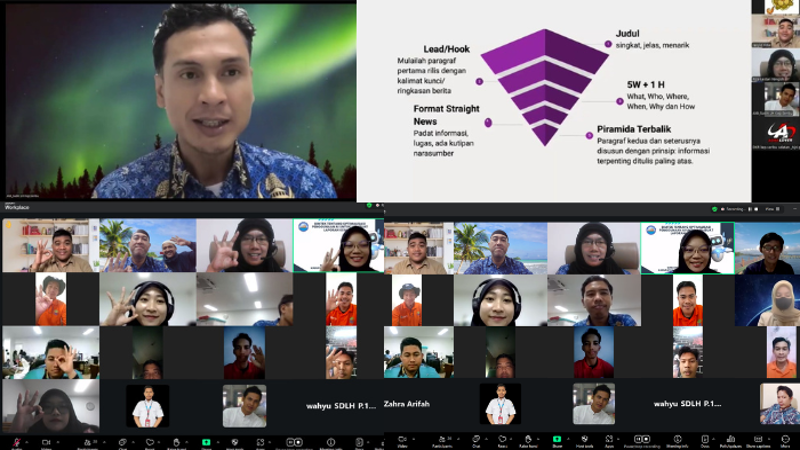The image size is (800, 450).
Task: Unmute the microphone via the Audio icon
Action: (18, 440)
